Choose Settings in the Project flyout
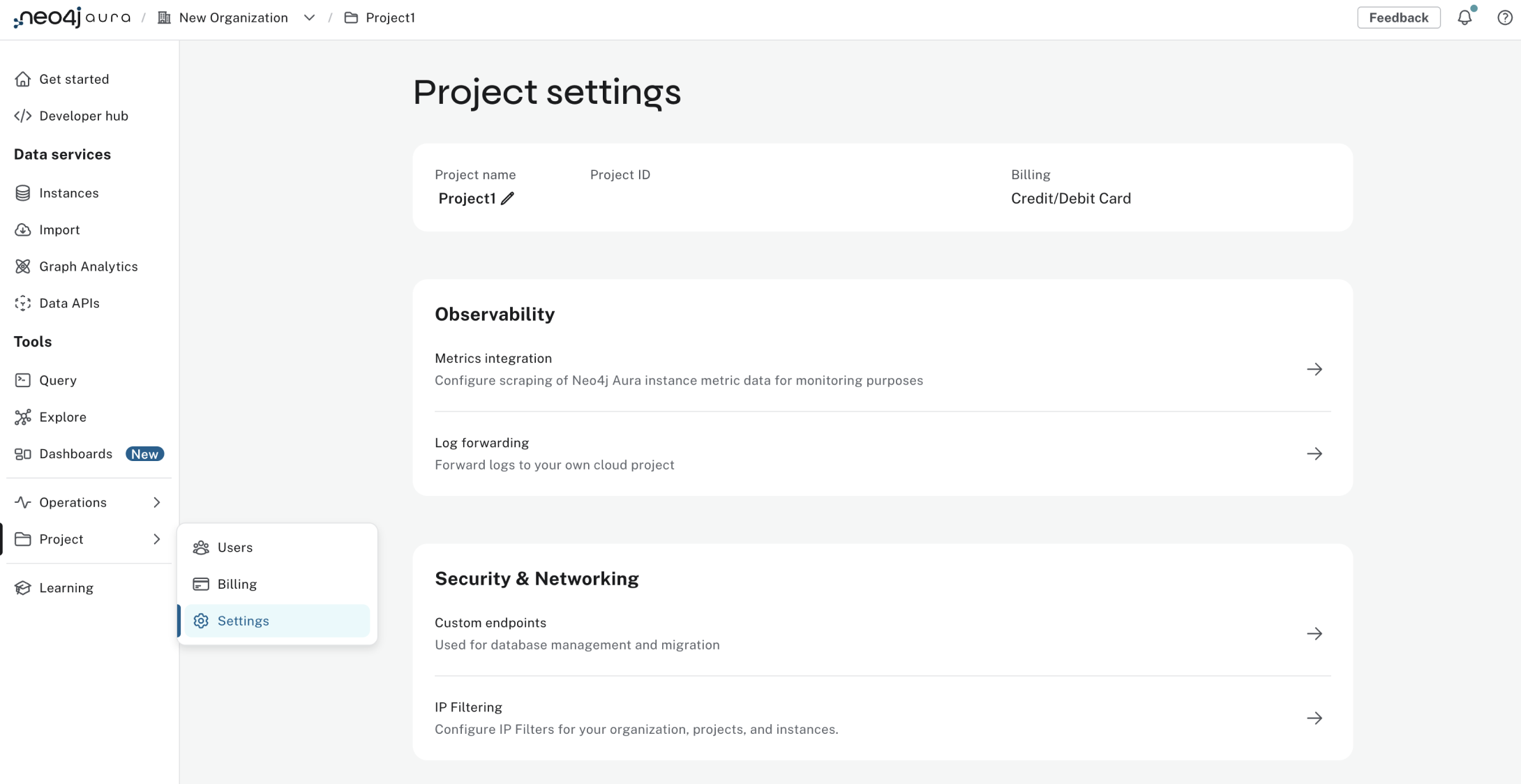Viewport: 1521px width, 784px height. (x=243, y=621)
